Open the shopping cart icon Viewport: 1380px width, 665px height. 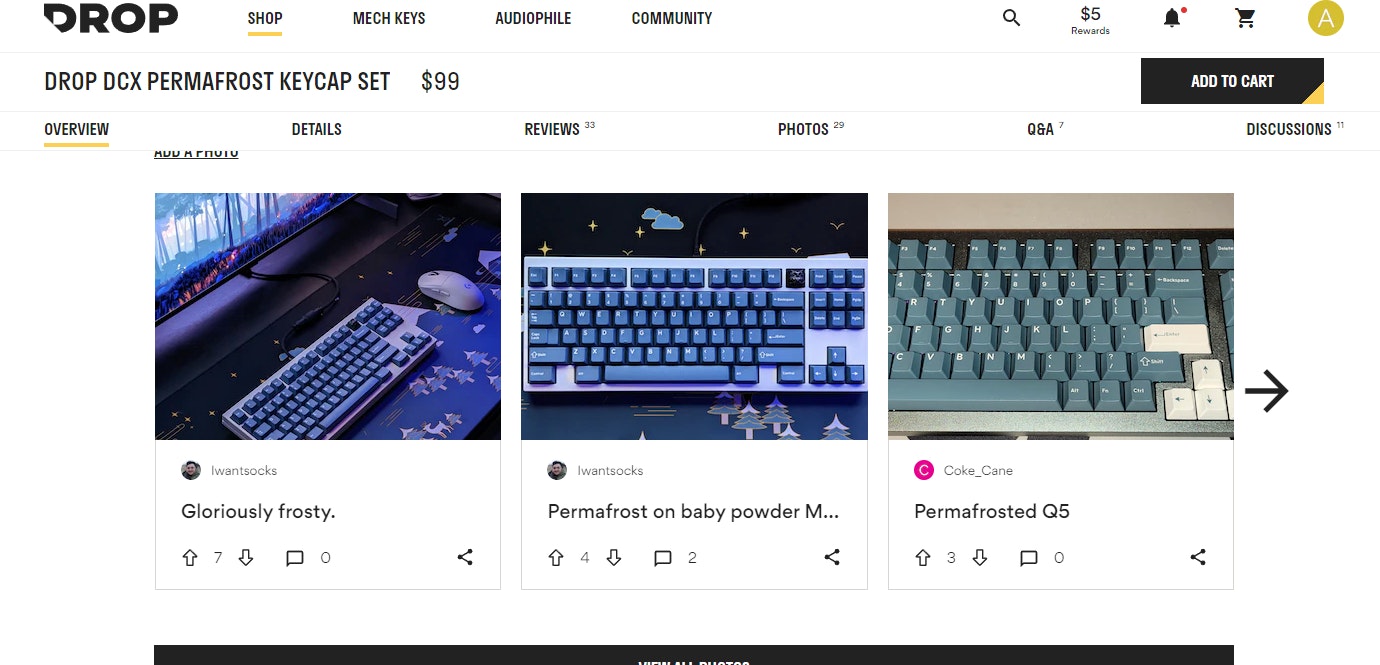(1245, 18)
